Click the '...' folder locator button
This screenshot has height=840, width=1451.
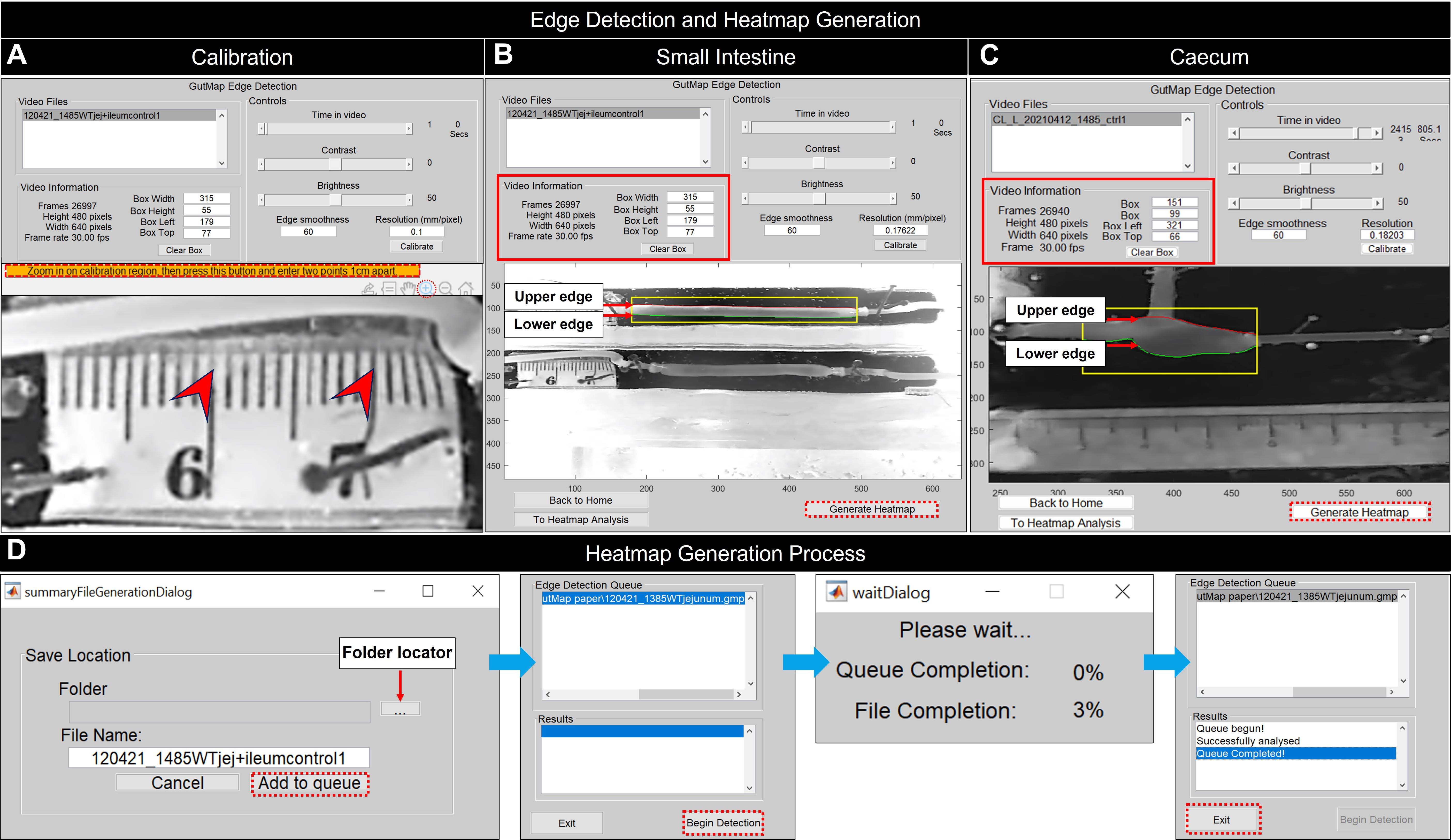pos(400,708)
